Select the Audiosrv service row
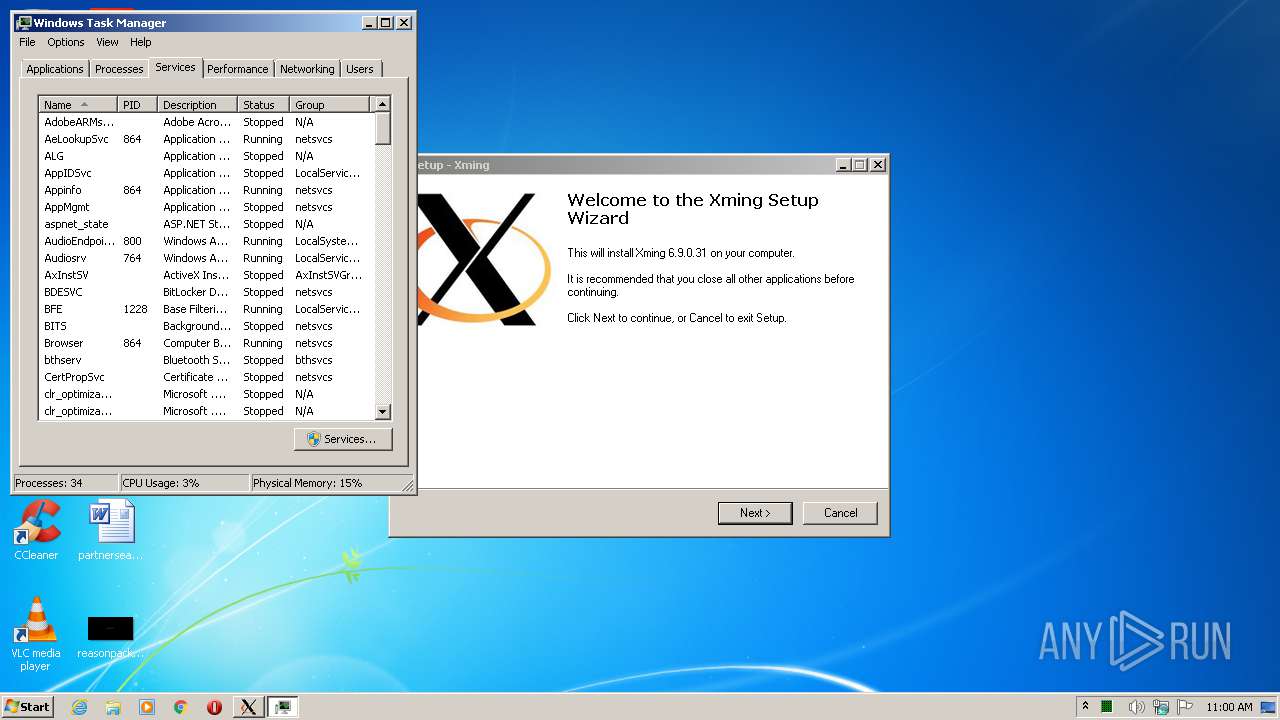 tap(206, 258)
